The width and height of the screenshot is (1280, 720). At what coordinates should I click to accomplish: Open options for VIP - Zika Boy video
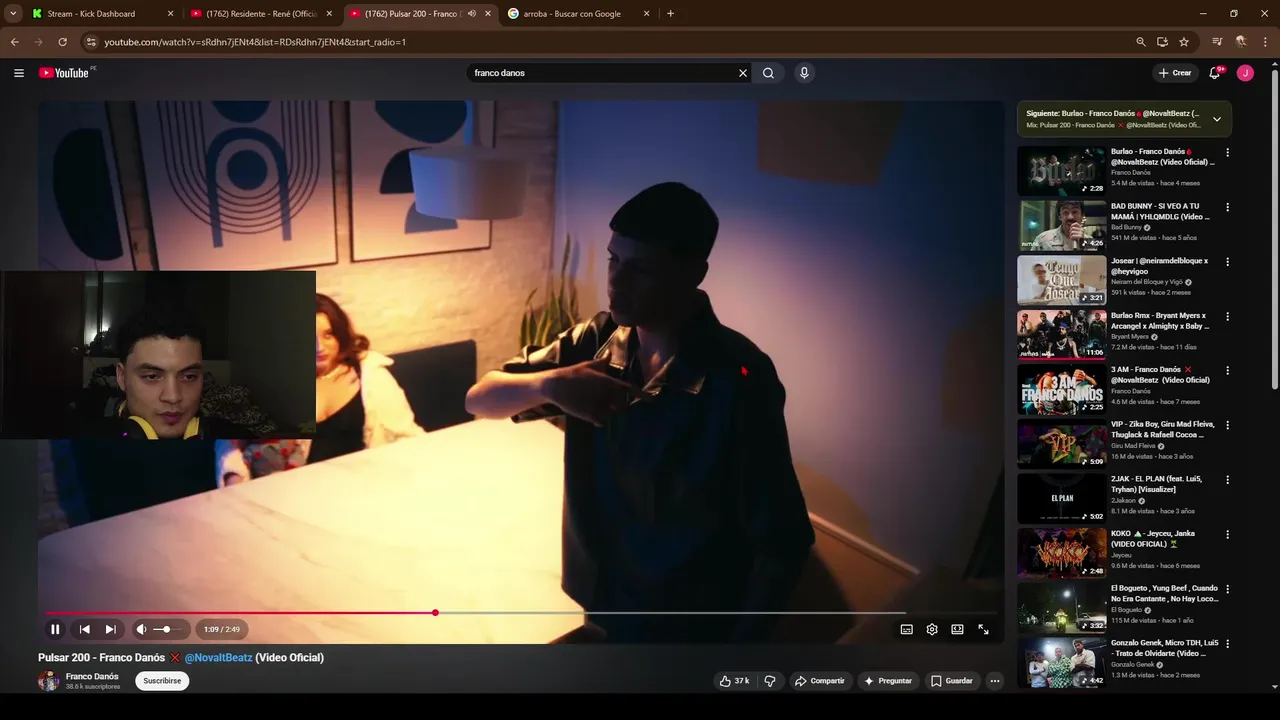pyautogui.click(x=1227, y=425)
